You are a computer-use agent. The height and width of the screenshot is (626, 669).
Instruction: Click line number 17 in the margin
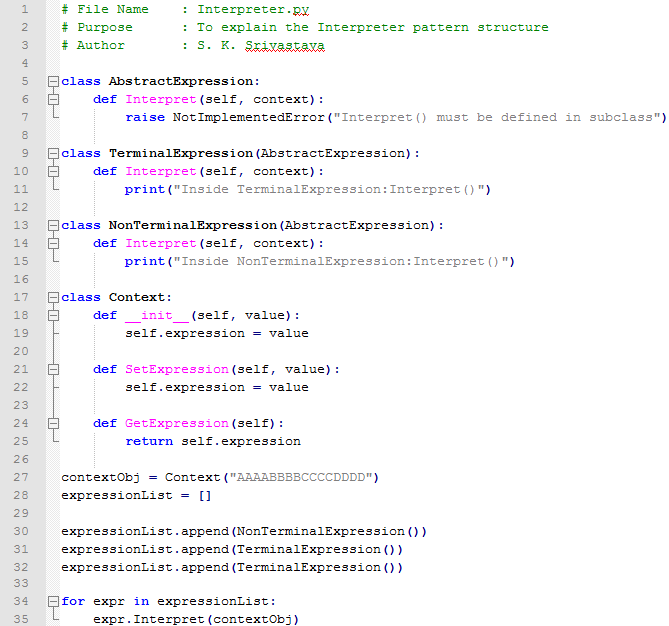click(x=21, y=297)
